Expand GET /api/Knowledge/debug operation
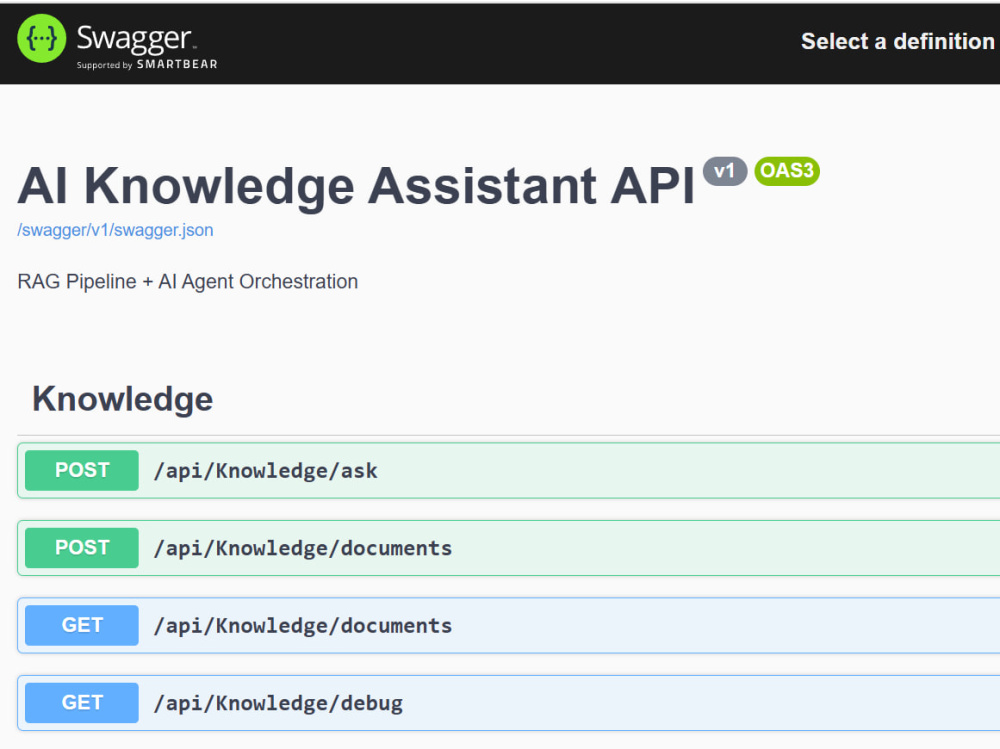Image resolution: width=1000 pixels, height=749 pixels. (x=508, y=703)
